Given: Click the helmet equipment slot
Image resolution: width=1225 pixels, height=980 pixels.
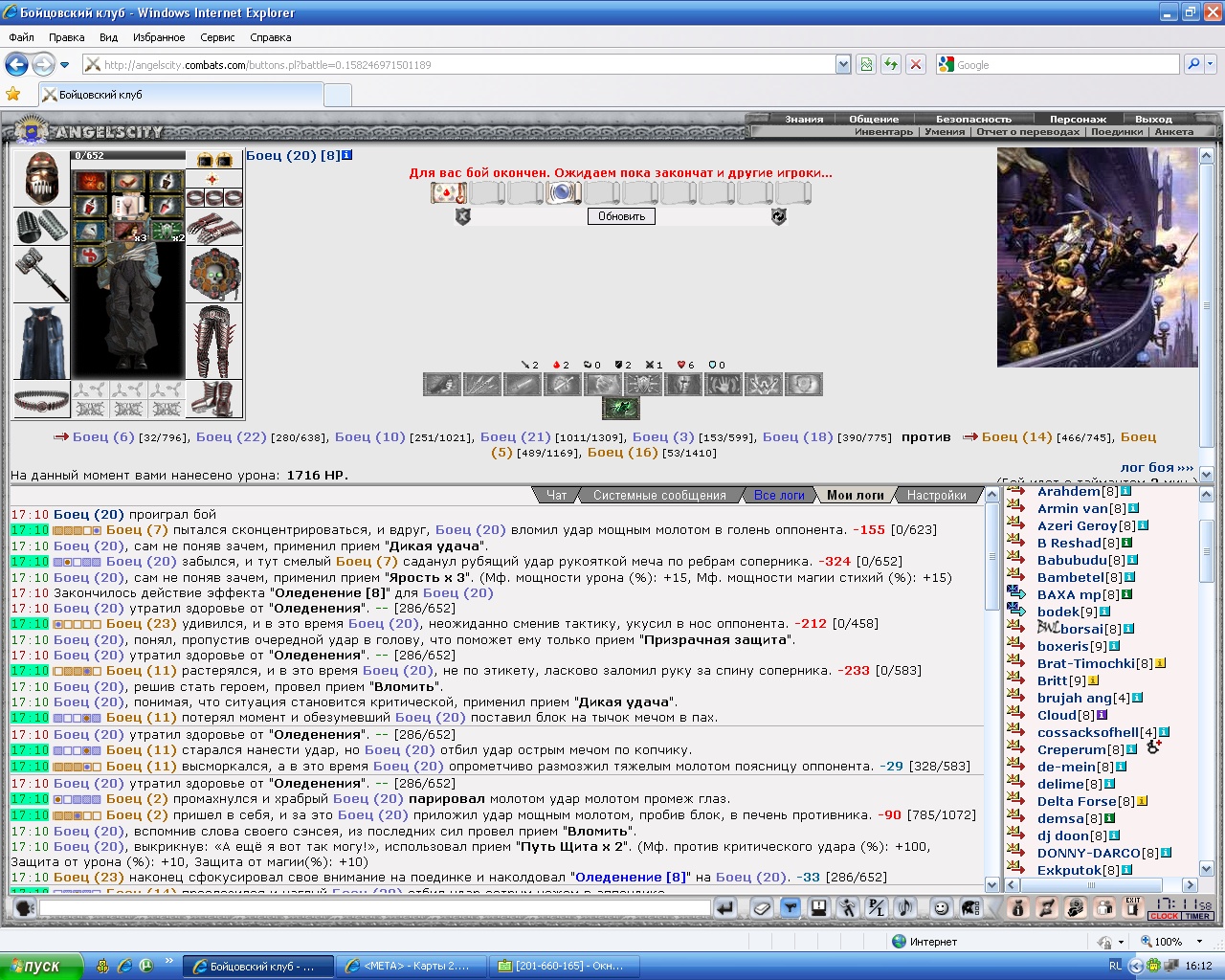Looking at the screenshot, I should (x=41, y=178).
